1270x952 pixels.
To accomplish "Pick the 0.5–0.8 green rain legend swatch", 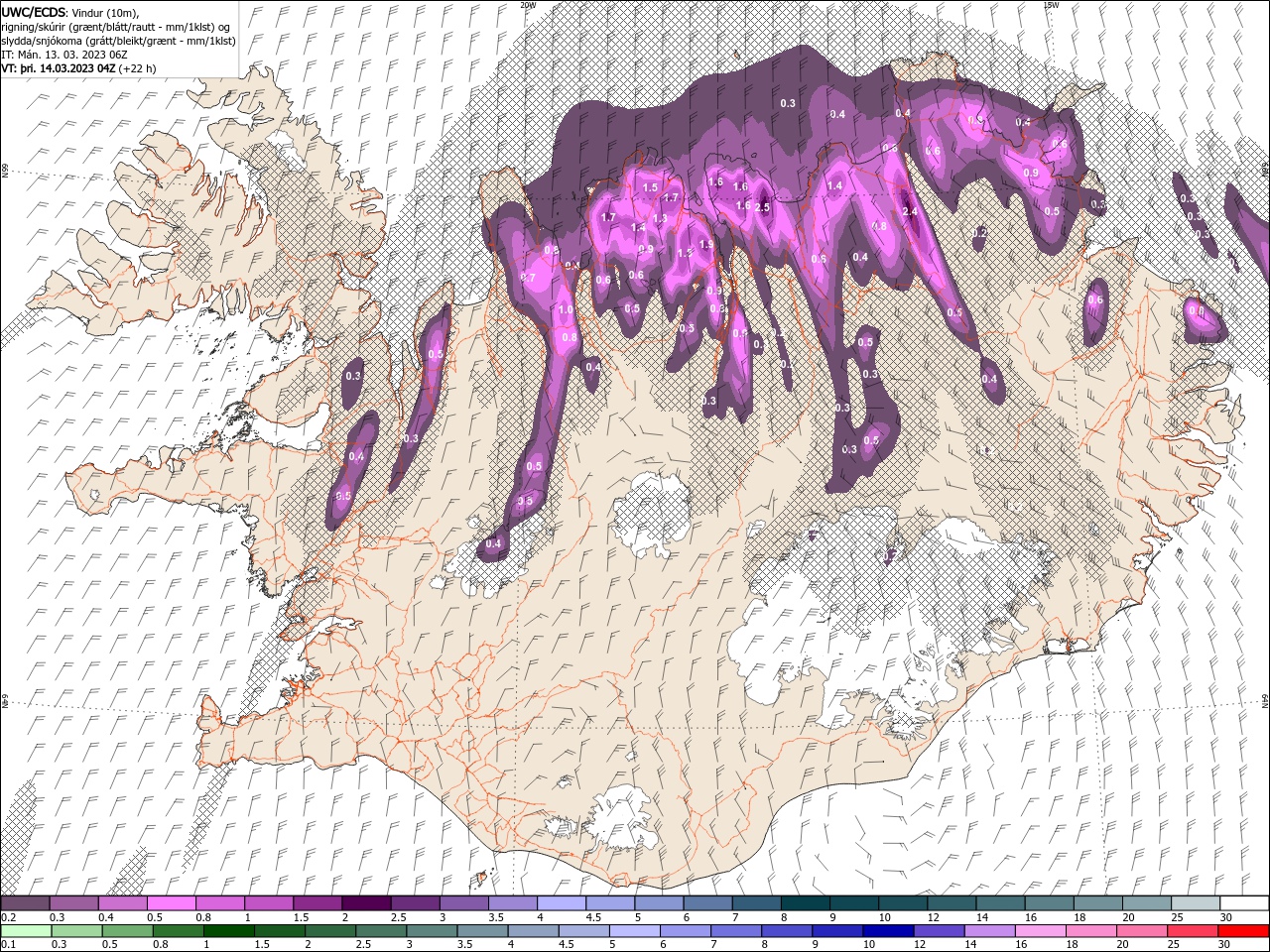I will (x=127, y=931).
